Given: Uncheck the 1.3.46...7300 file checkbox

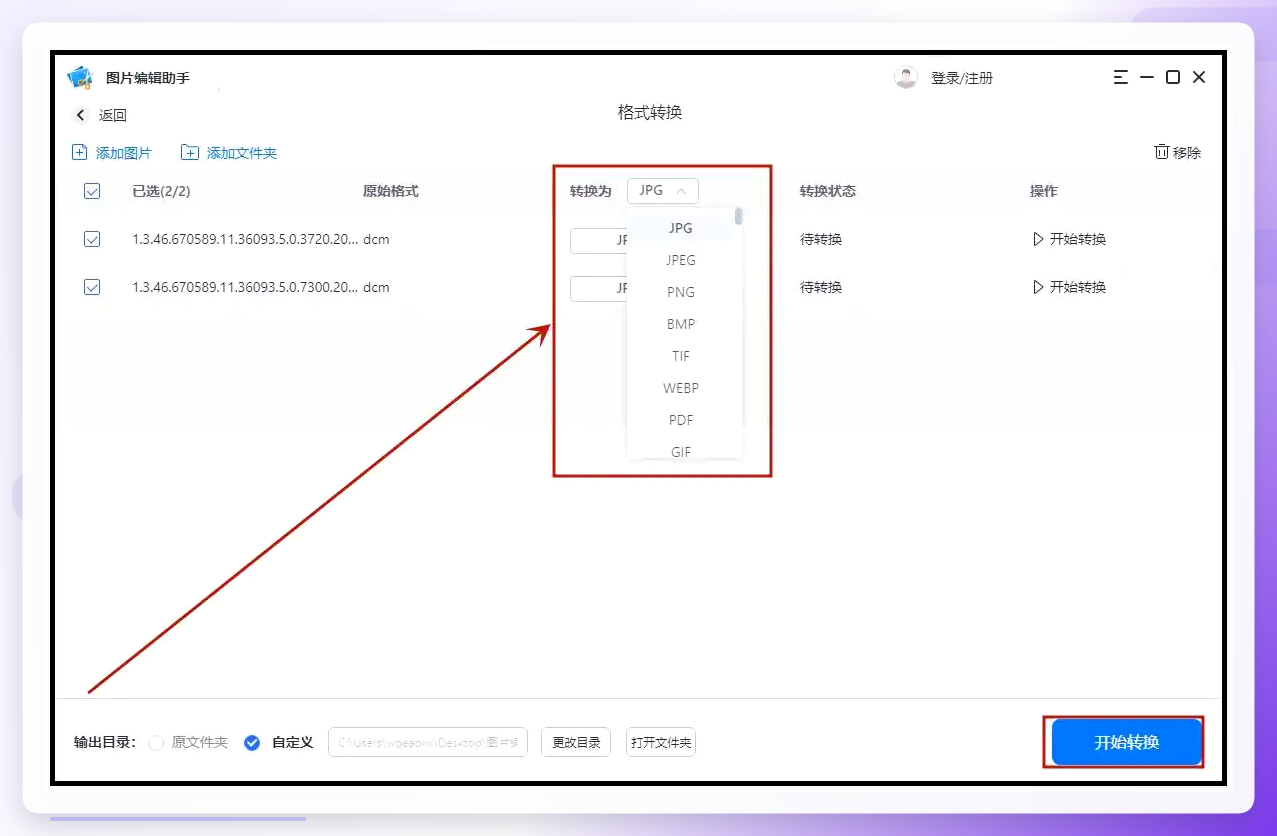Looking at the screenshot, I should click(92, 287).
